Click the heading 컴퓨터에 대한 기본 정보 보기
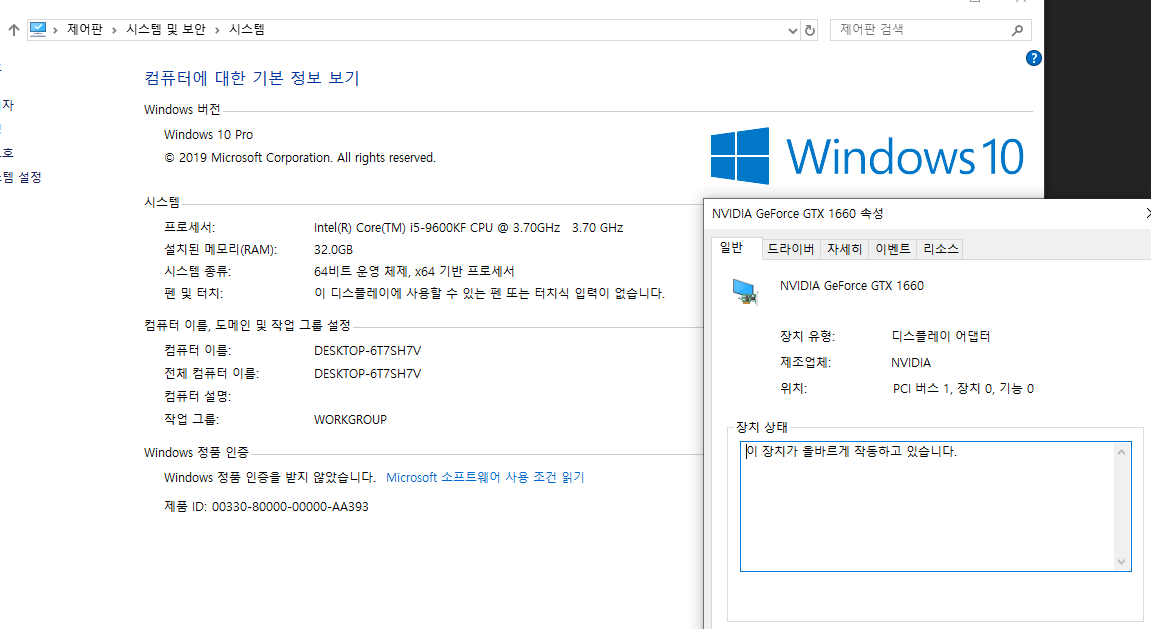The height and width of the screenshot is (629, 1151). 252,78
